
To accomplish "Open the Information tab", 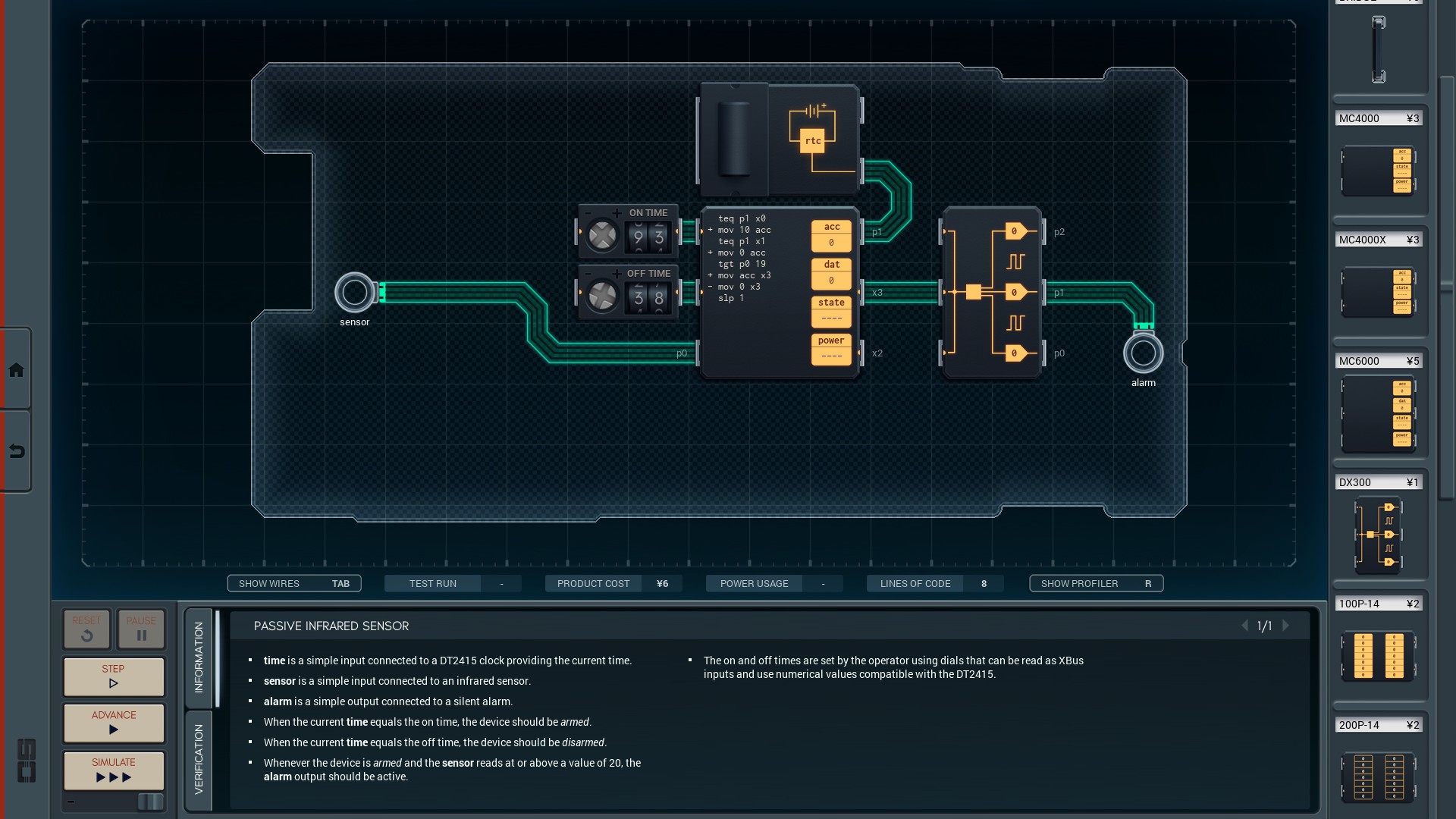I will 199,657.
